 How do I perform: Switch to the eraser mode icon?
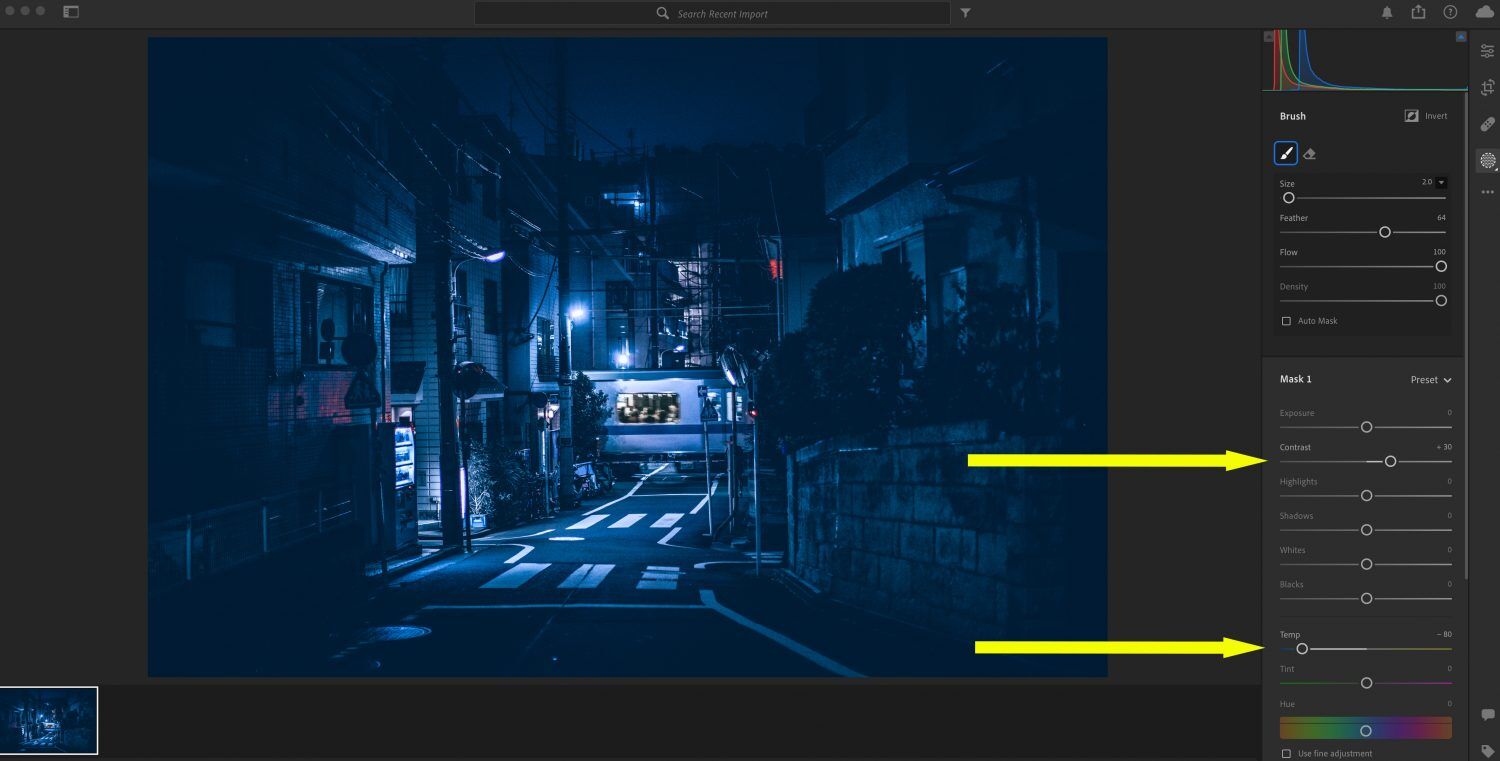click(1310, 154)
